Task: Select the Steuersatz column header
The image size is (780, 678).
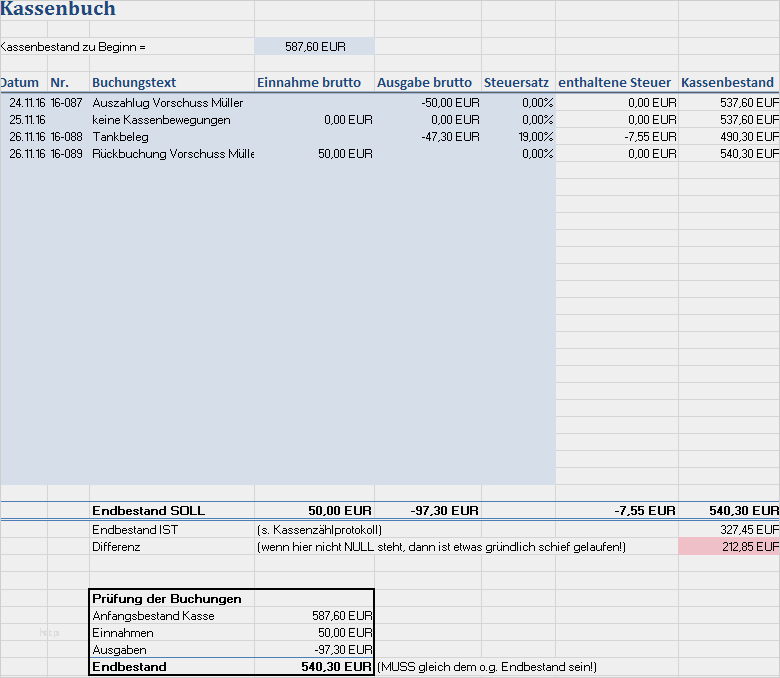Action: point(518,83)
